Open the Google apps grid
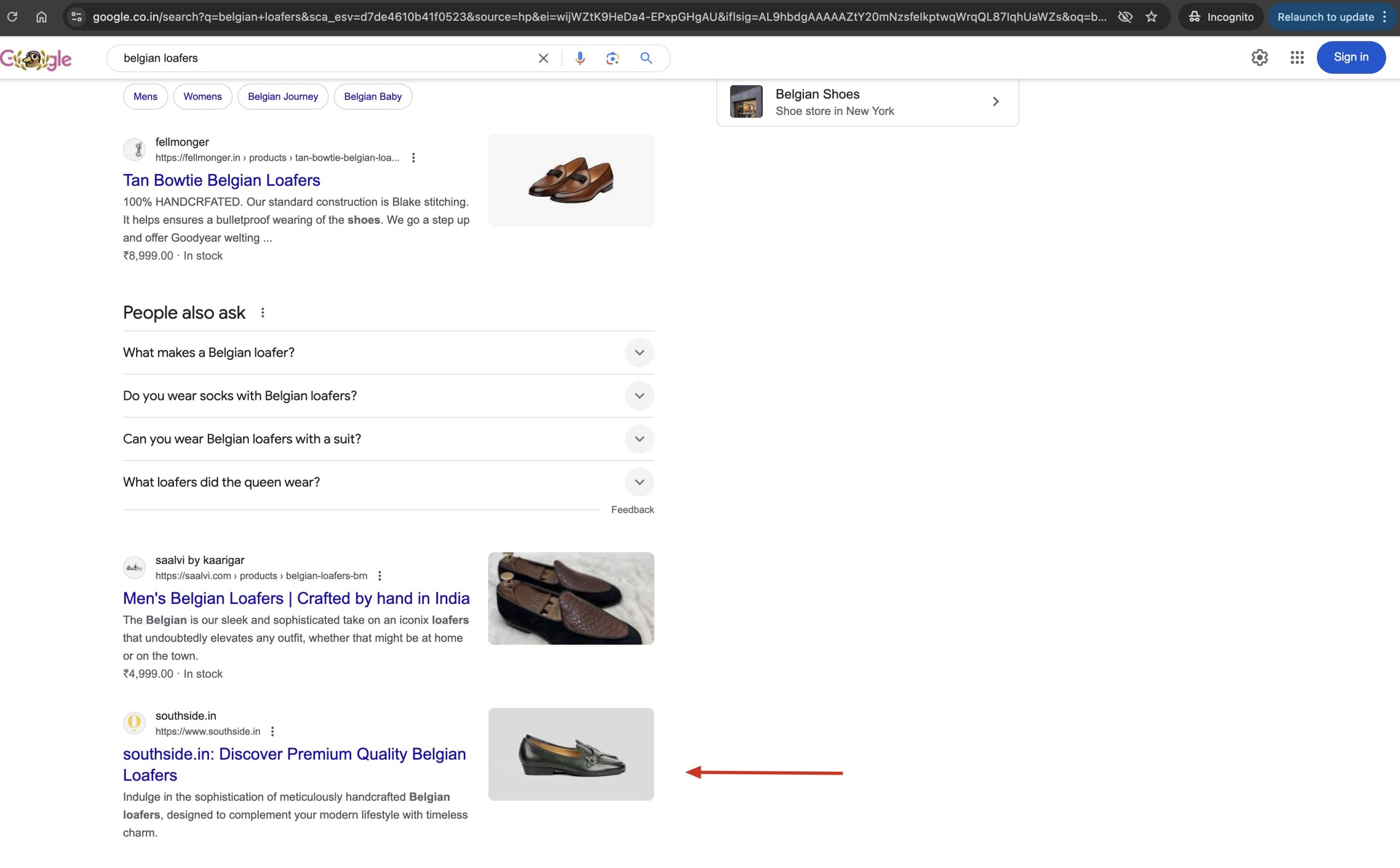Screen dimensions: 1400x868 point(1297,57)
